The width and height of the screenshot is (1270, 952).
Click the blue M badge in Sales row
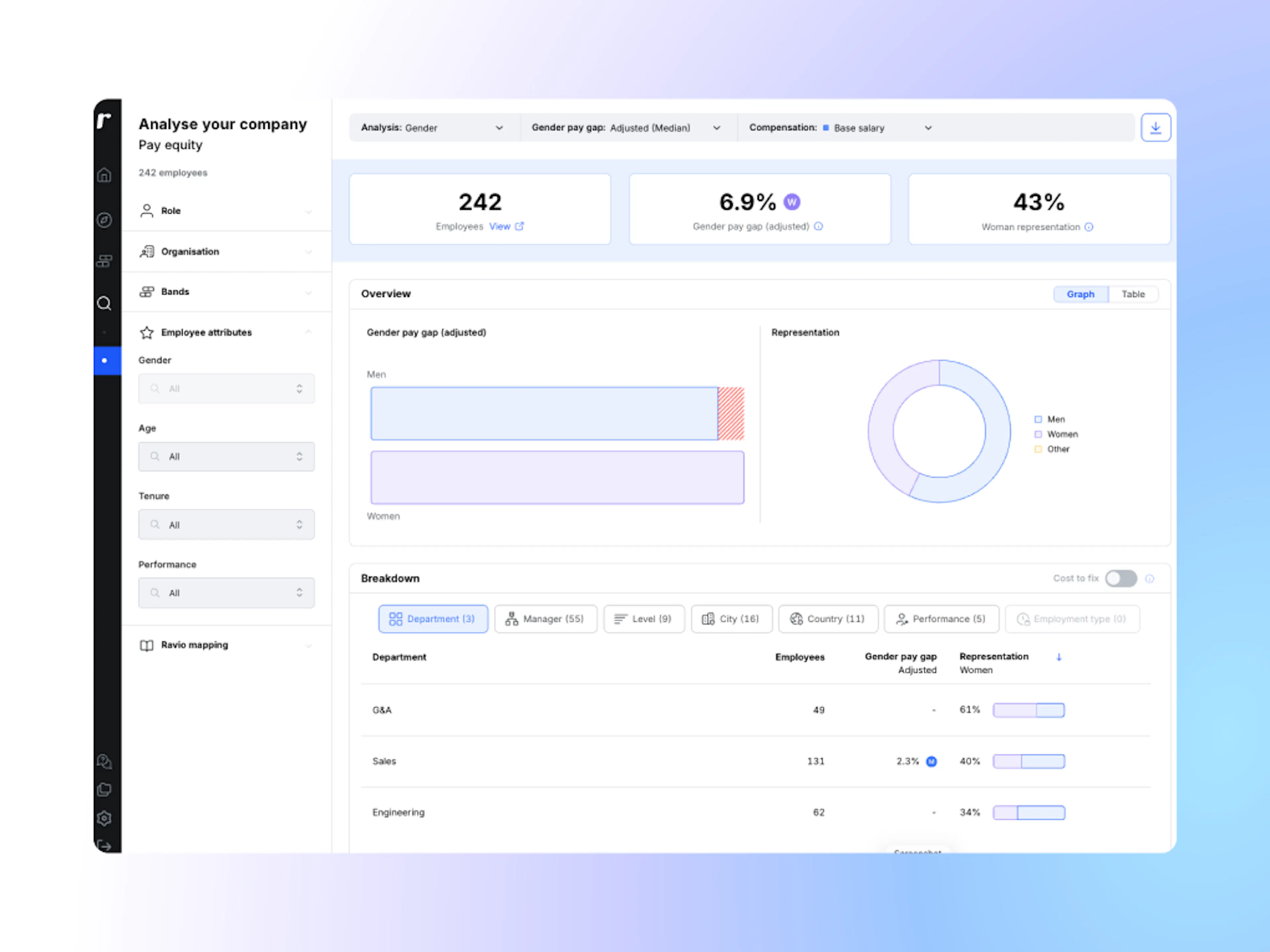(931, 762)
